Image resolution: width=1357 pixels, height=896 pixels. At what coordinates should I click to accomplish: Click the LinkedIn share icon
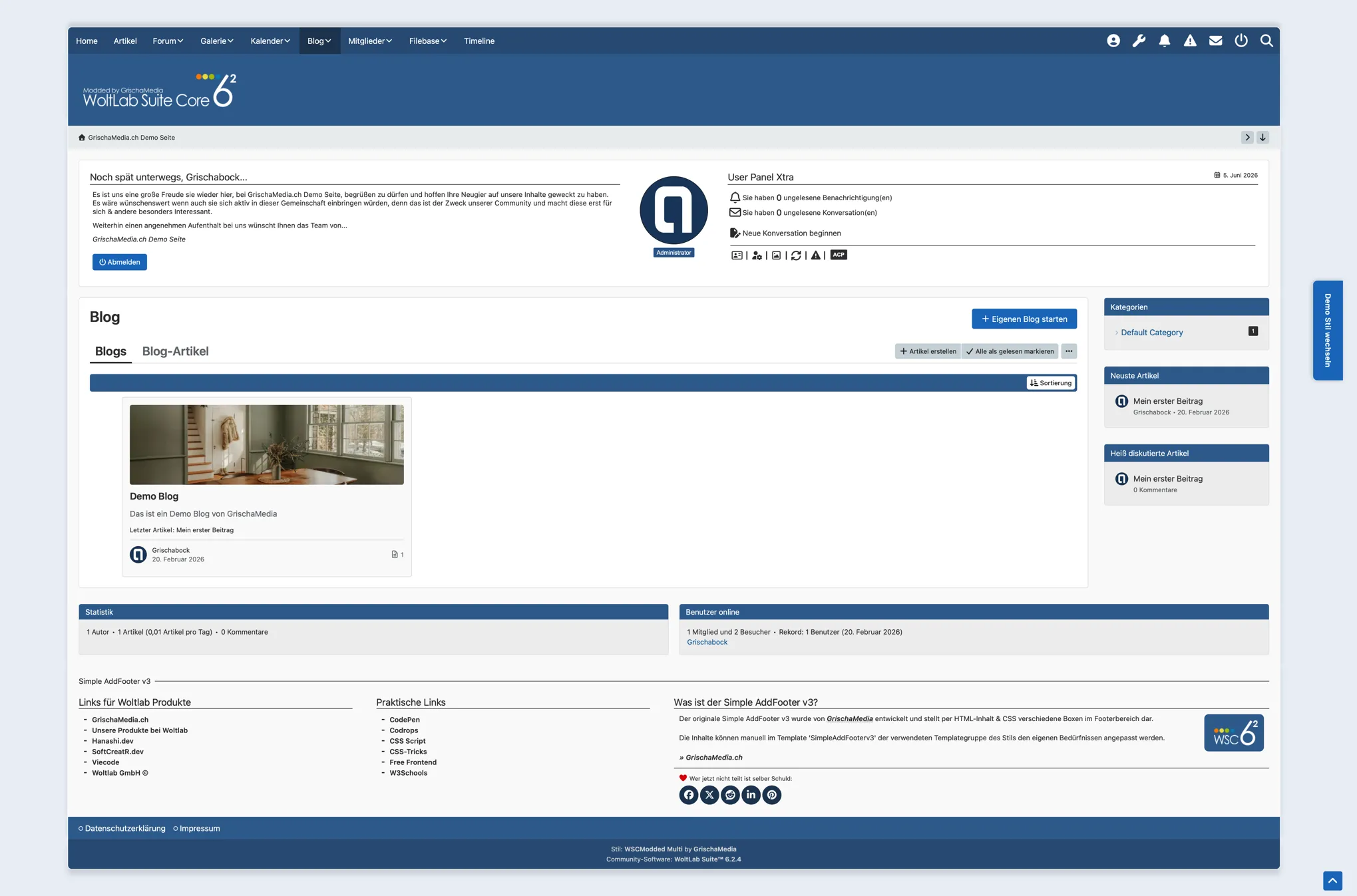tap(751, 795)
